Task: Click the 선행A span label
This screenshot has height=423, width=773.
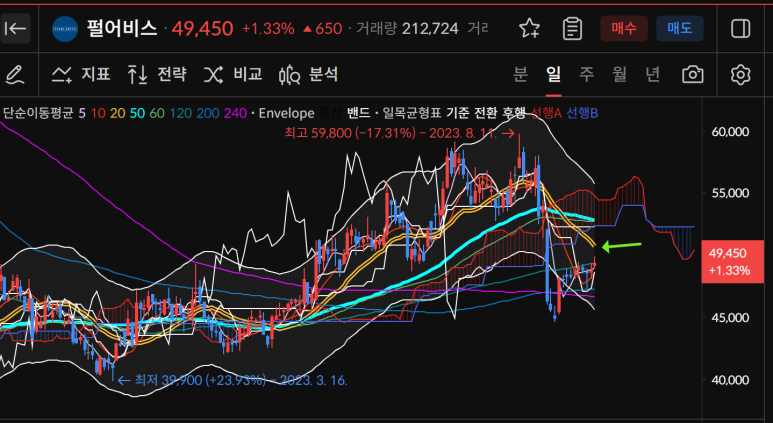Action: click(546, 113)
